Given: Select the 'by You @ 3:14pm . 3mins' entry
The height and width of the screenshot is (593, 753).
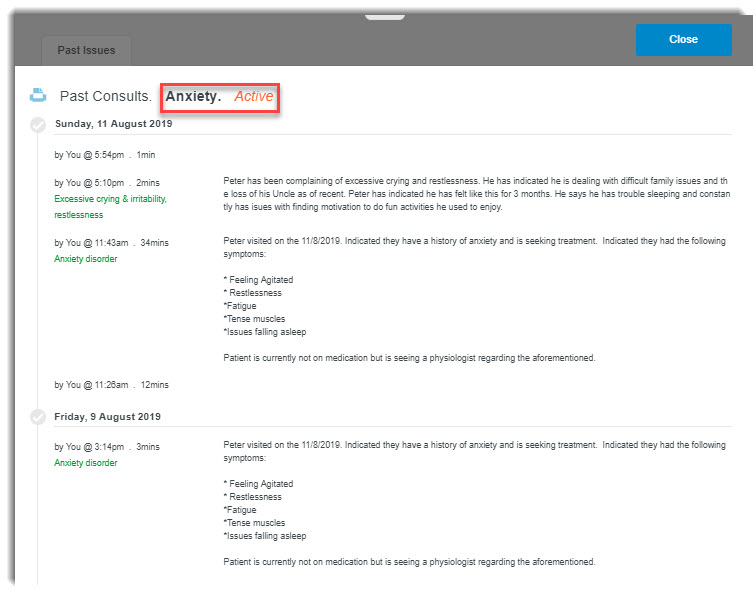Looking at the screenshot, I should coord(107,447).
